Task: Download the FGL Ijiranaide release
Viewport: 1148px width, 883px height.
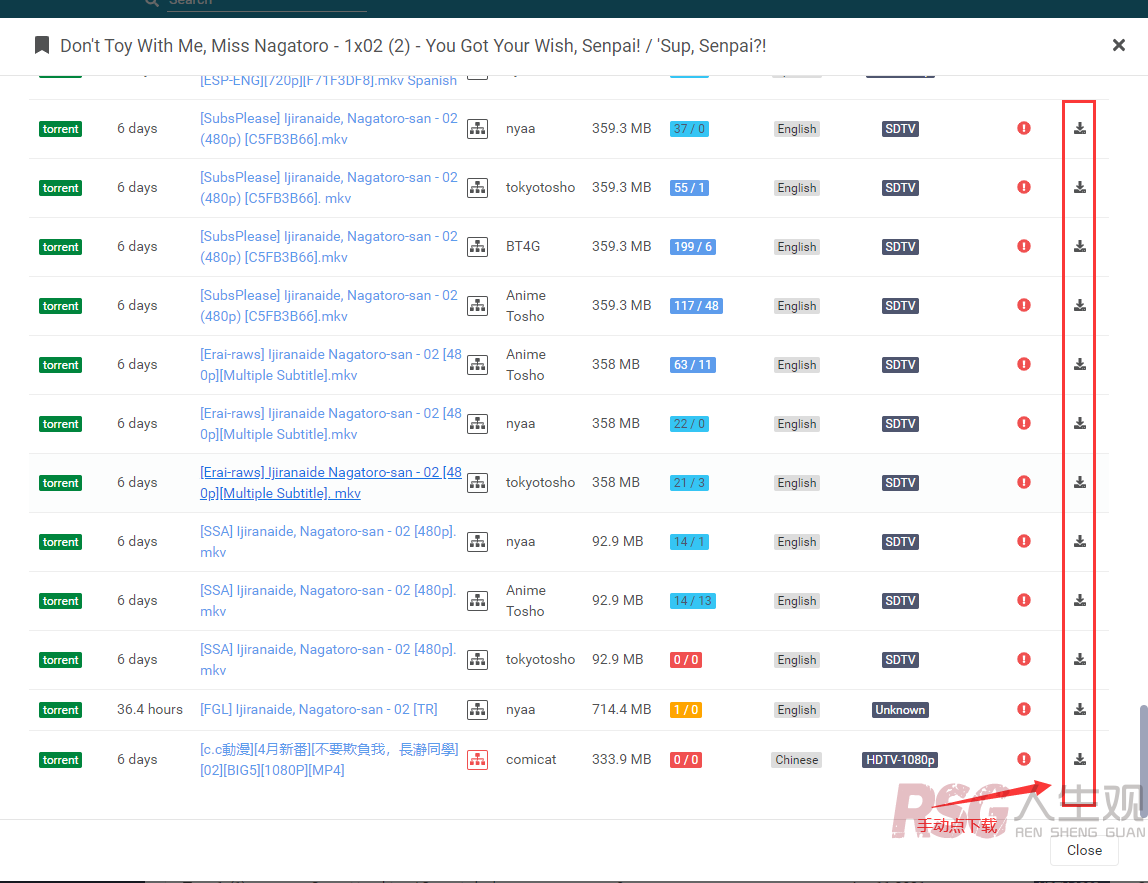Action: pyautogui.click(x=1079, y=709)
